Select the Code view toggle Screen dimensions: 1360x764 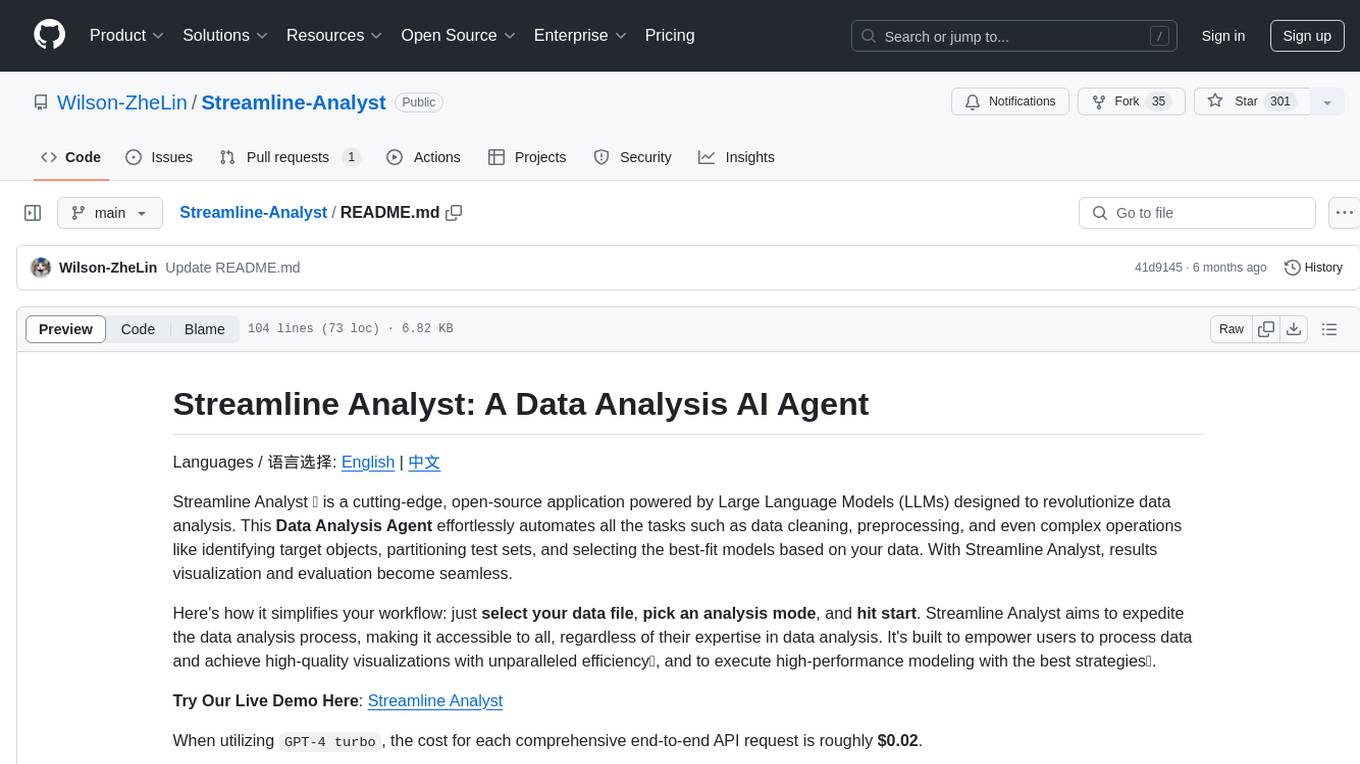[x=138, y=329]
